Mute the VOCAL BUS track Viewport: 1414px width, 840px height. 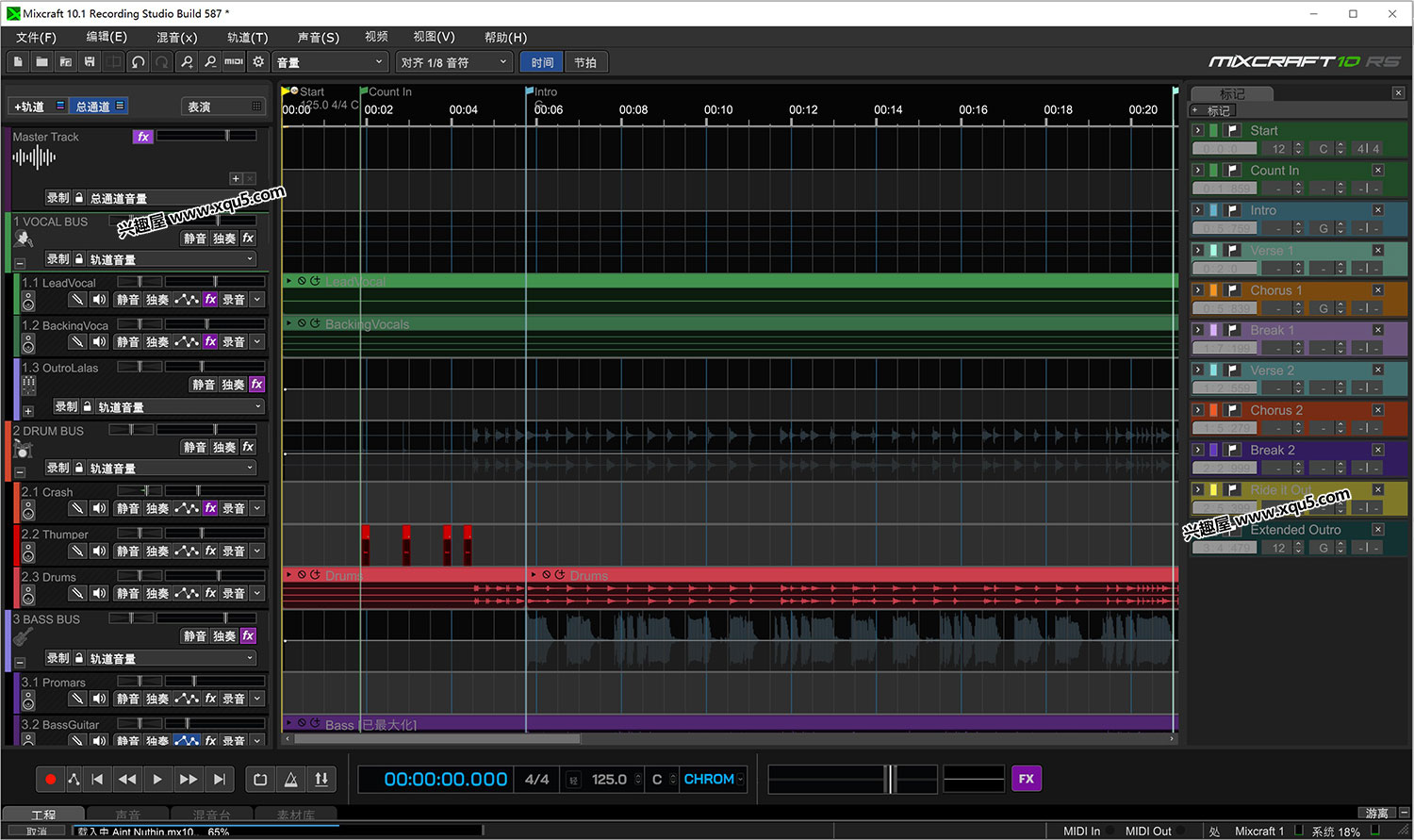point(195,239)
